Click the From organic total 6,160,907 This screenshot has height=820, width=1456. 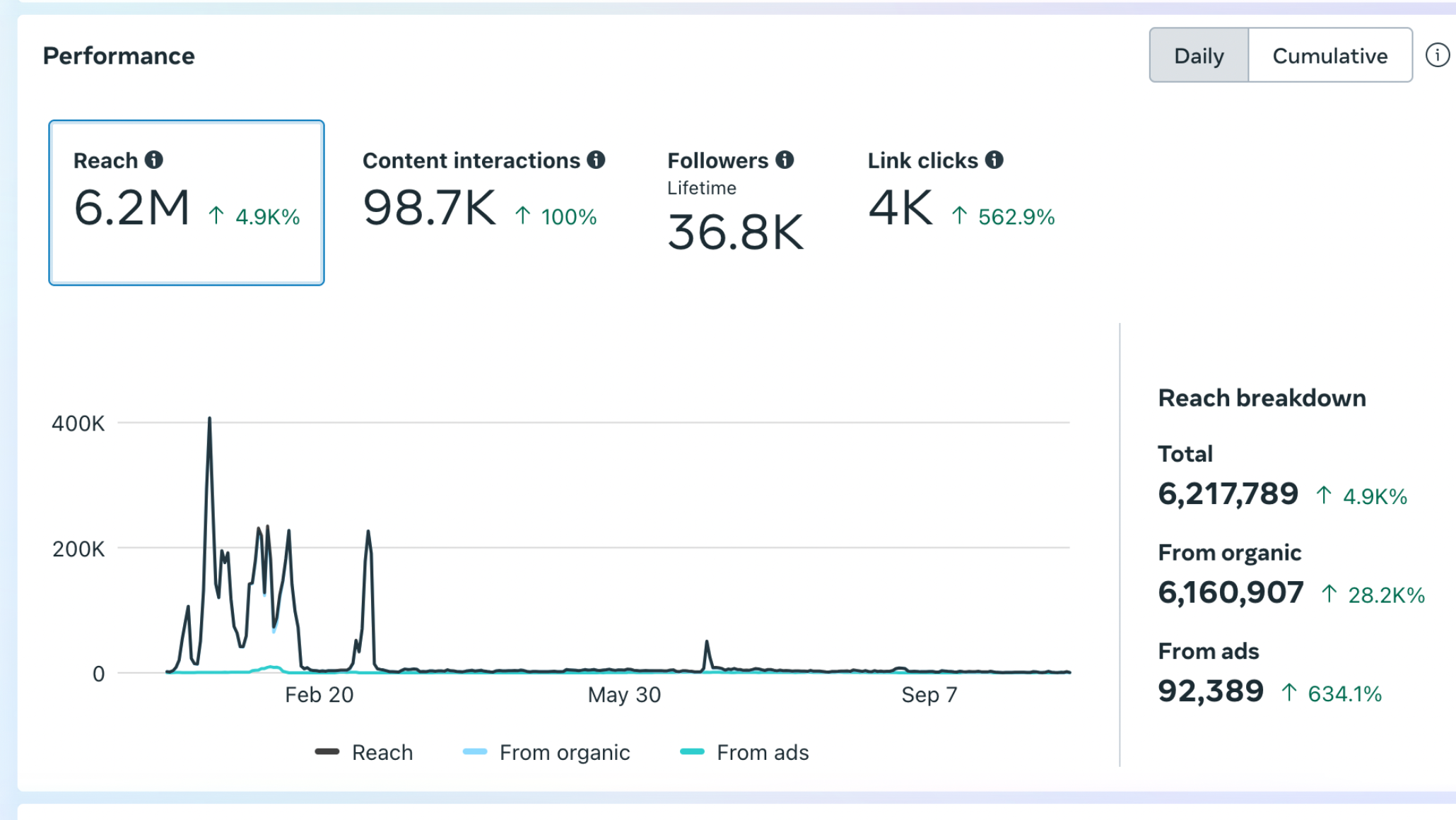[x=1231, y=592]
